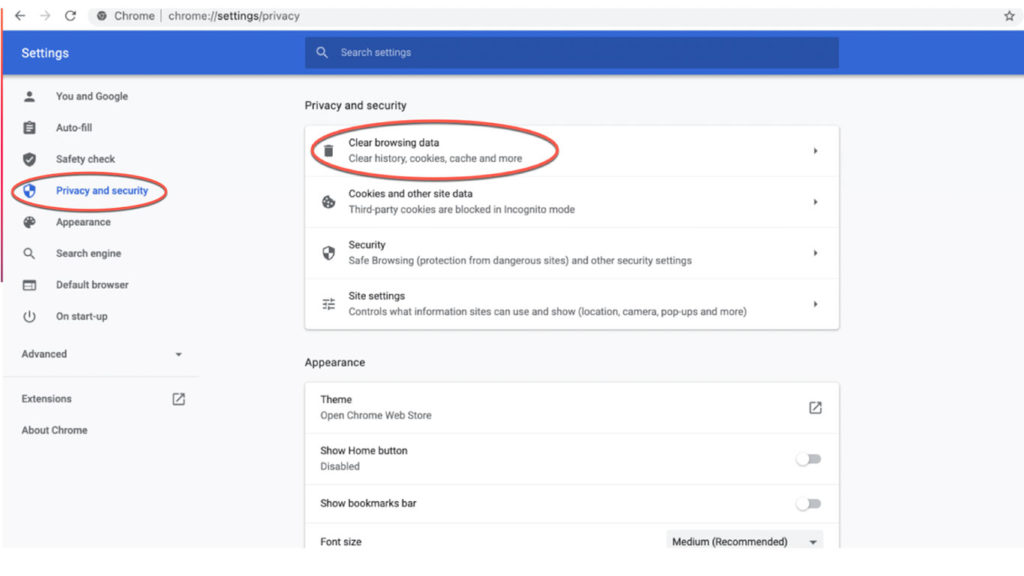1024x576 pixels.
Task: Reload the page with refresh icon
Action: (x=71, y=16)
